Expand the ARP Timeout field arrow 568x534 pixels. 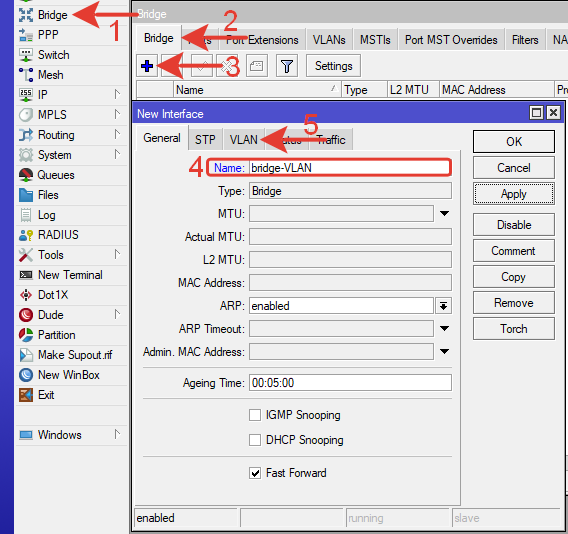click(x=444, y=329)
